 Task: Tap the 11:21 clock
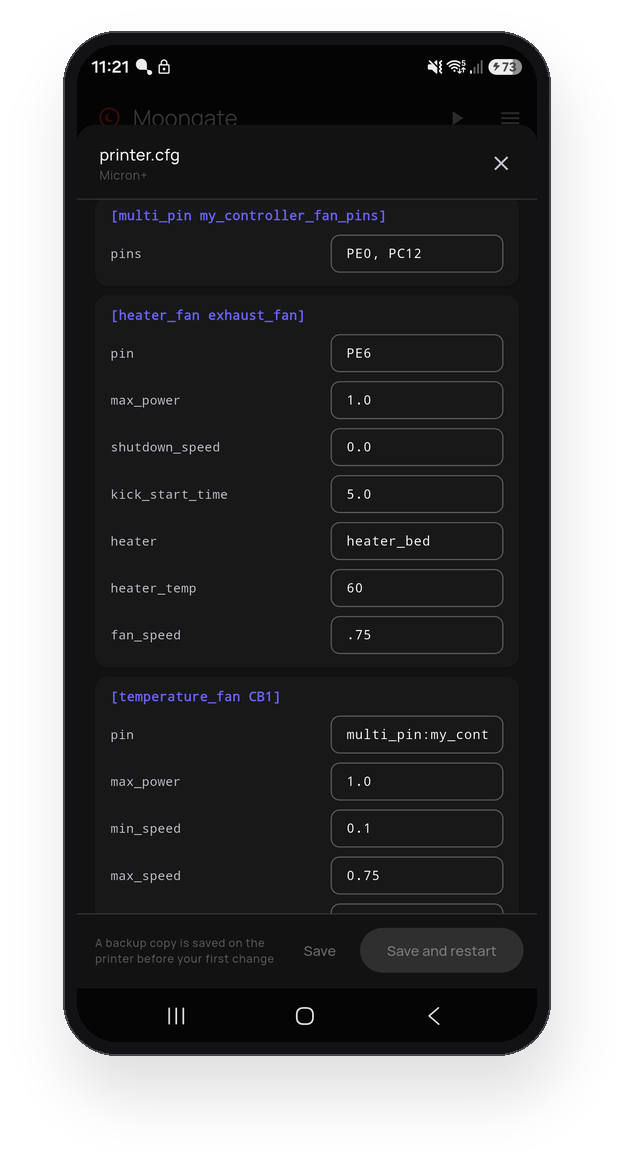(110, 67)
